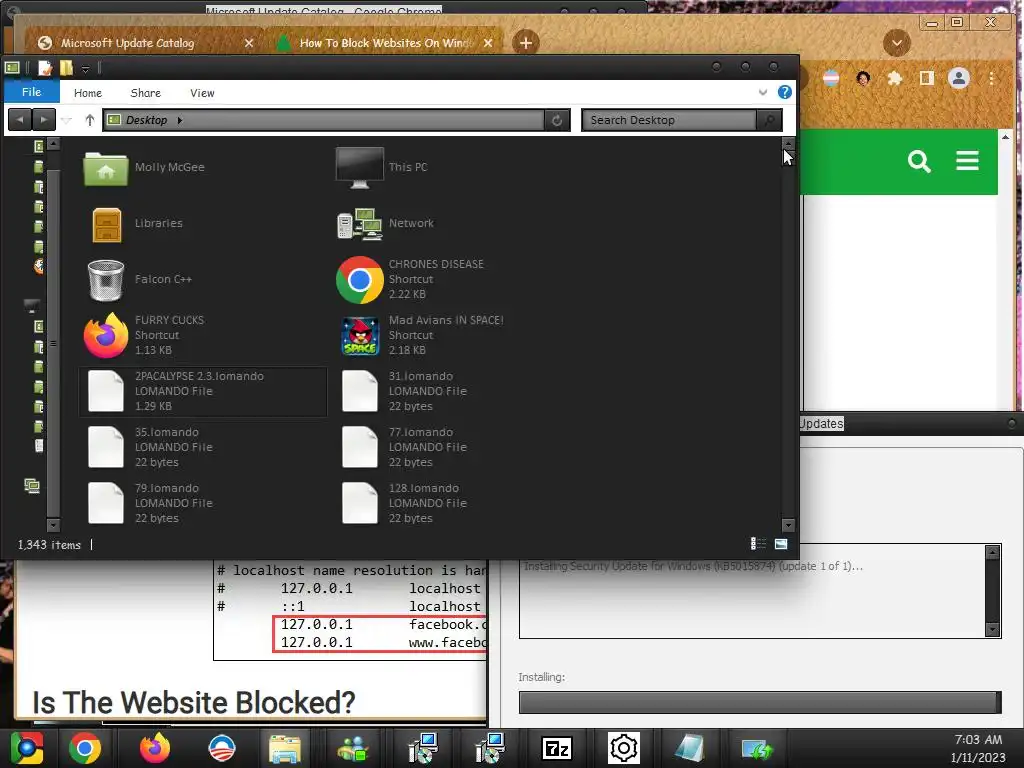Open the Customize Quick Access Toolbar dropdown
The image size is (1024, 768).
tap(86, 68)
